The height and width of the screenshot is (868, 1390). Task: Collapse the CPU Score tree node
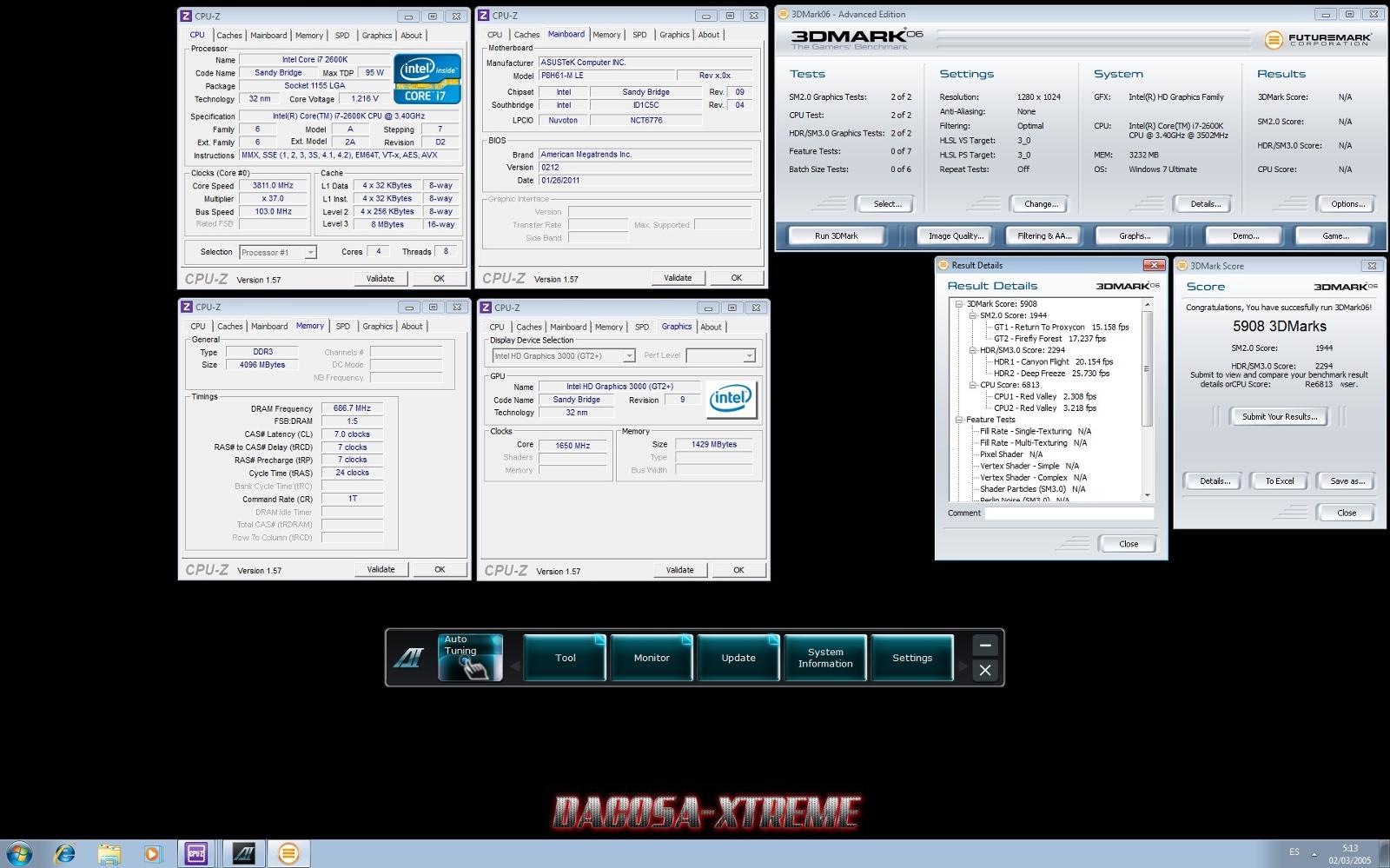(973, 385)
